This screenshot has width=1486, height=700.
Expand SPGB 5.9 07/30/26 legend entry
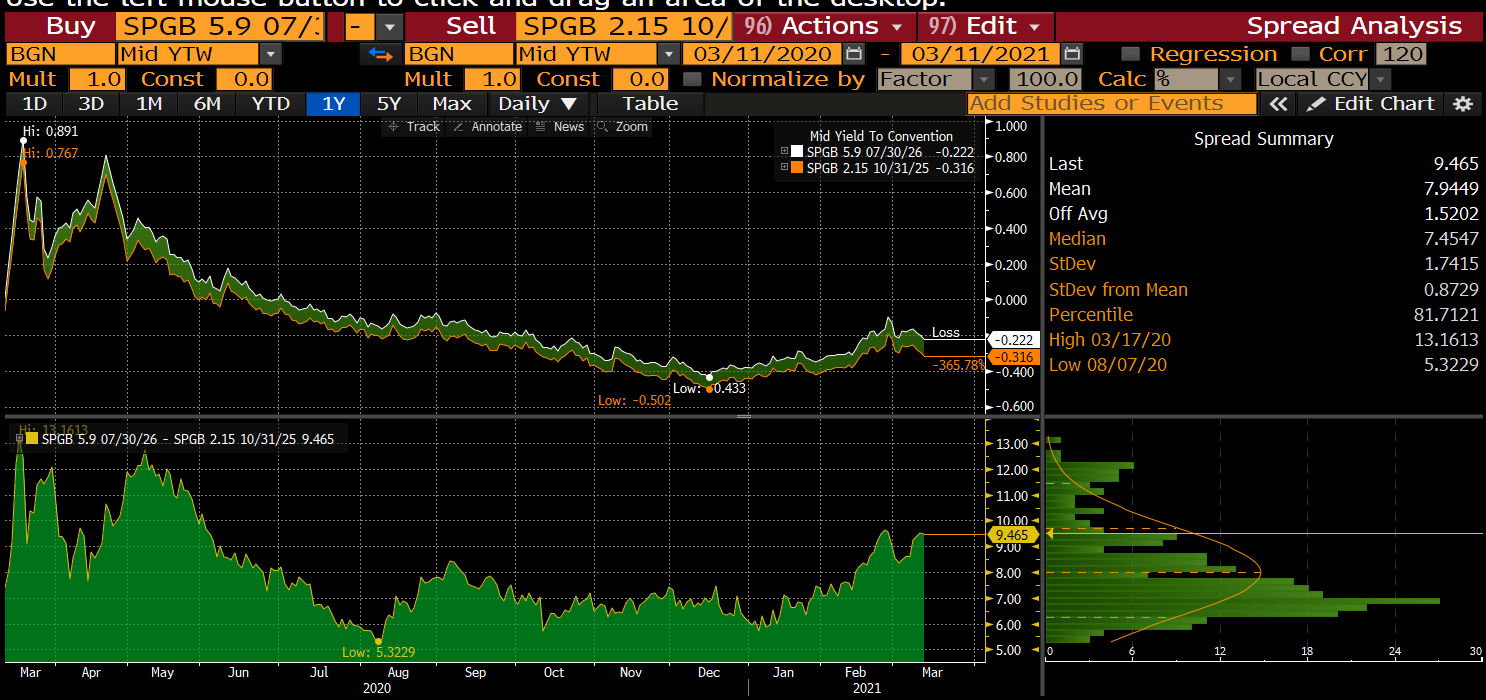(784, 152)
